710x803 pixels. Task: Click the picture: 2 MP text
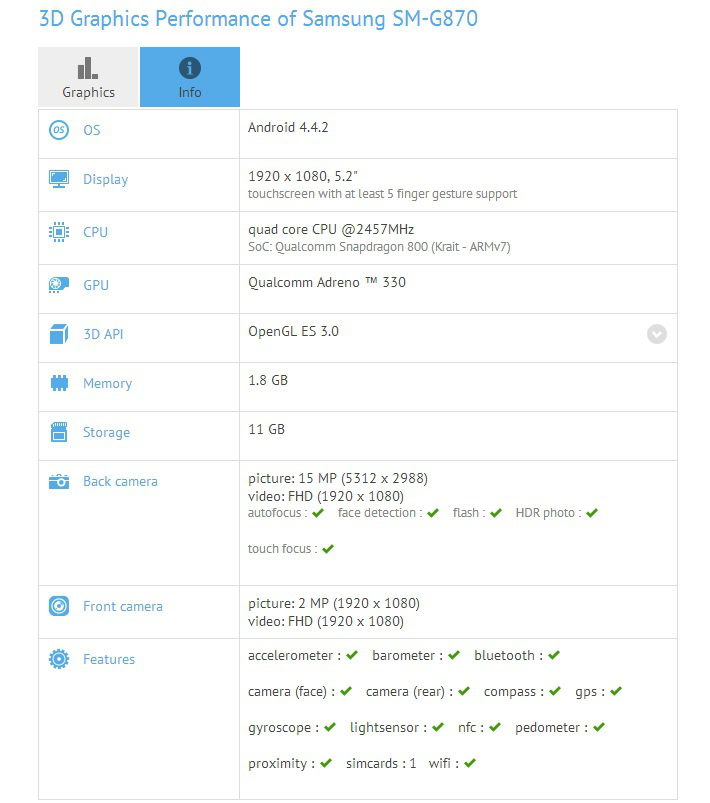[x=334, y=603]
